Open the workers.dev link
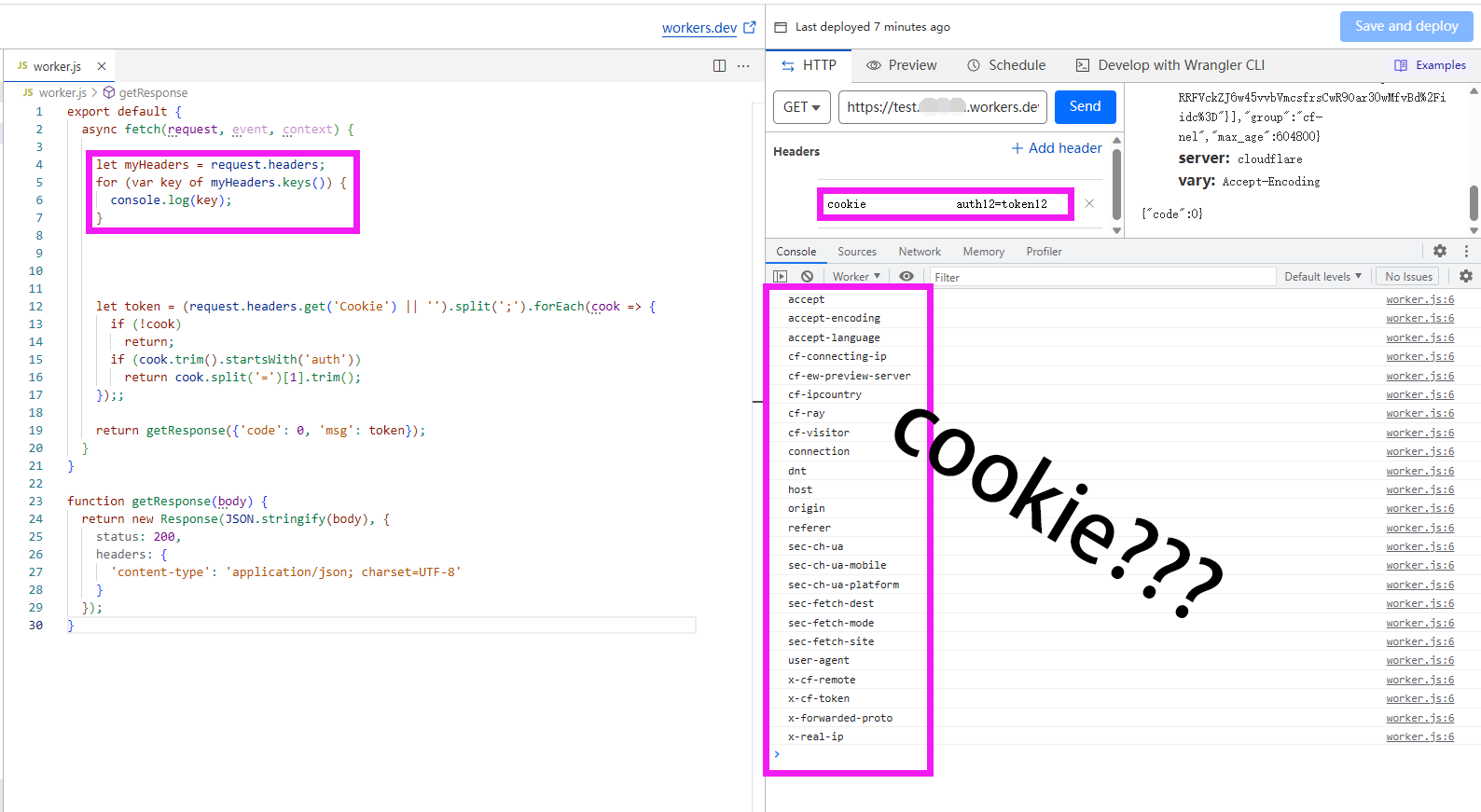The width and height of the screenshot is (1481, 812). pos(699,28)
